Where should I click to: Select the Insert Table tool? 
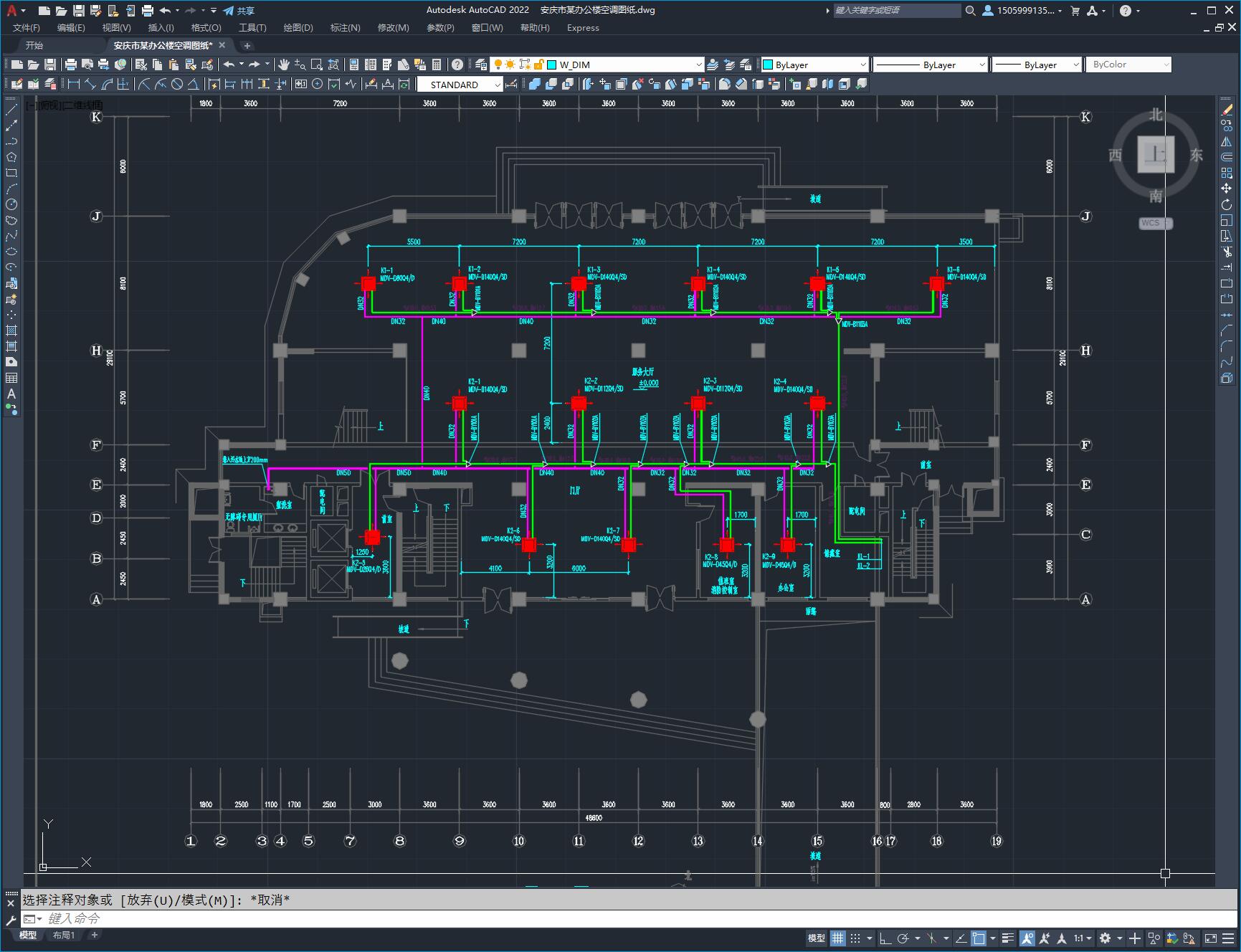coord(11,378)
